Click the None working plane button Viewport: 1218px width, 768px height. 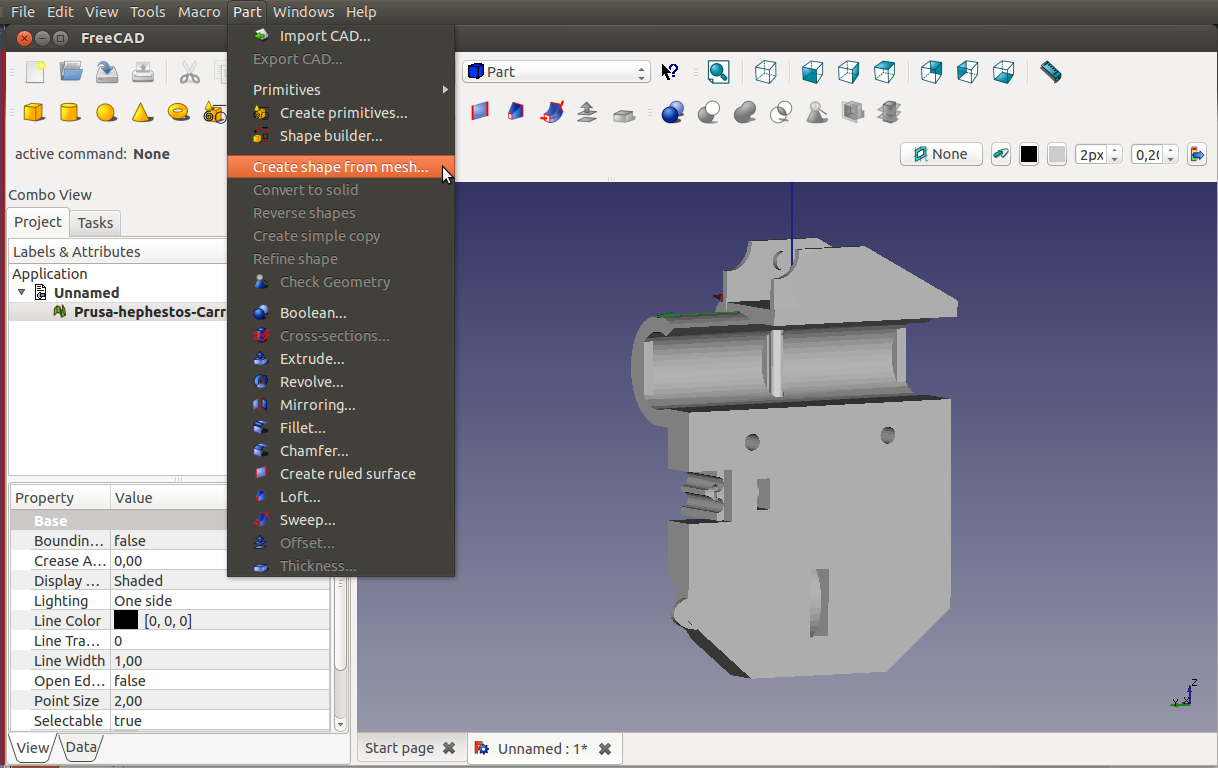[x=941, y=154]
